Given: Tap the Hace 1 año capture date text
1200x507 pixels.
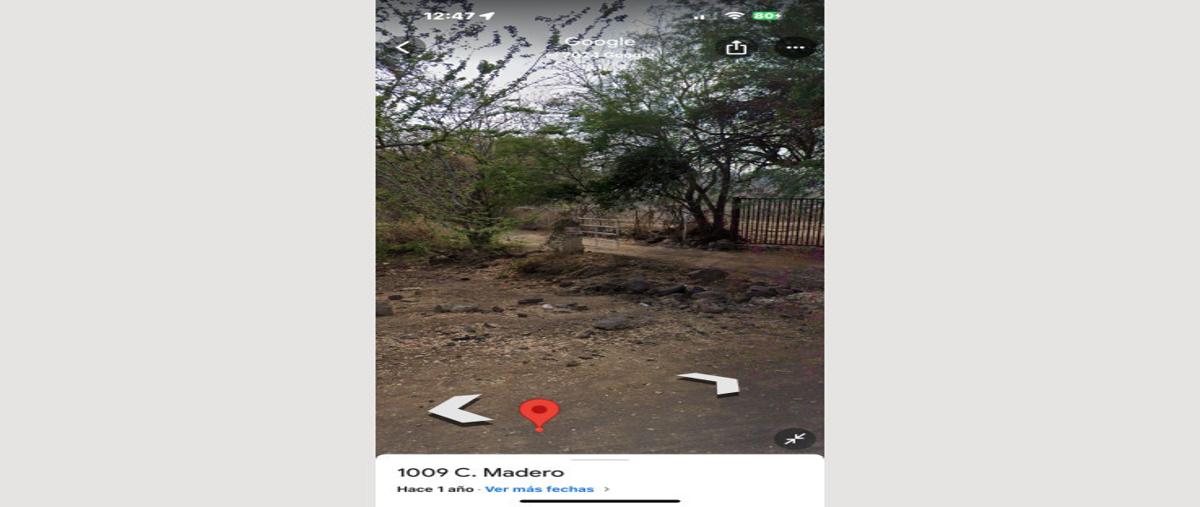Looking at the screenshot, I should 437,489.
